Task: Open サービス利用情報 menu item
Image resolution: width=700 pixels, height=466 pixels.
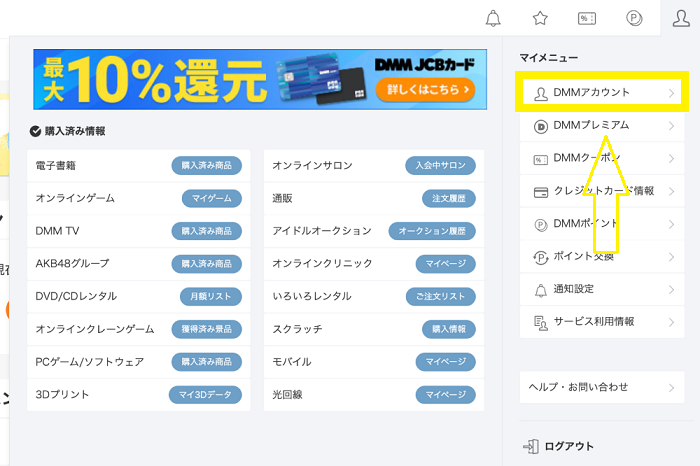Action: coord(602,322)
